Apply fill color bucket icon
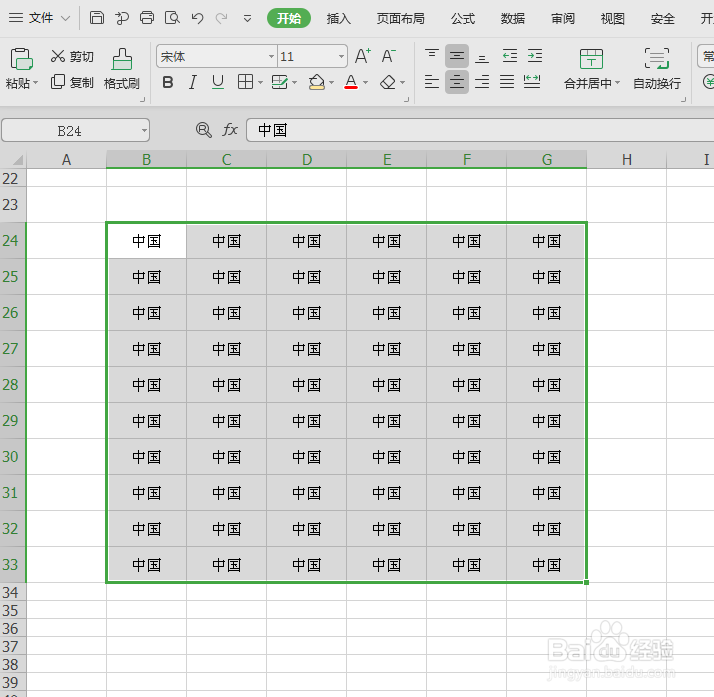Viewport: 714px width, 697px height. point(316,82)
